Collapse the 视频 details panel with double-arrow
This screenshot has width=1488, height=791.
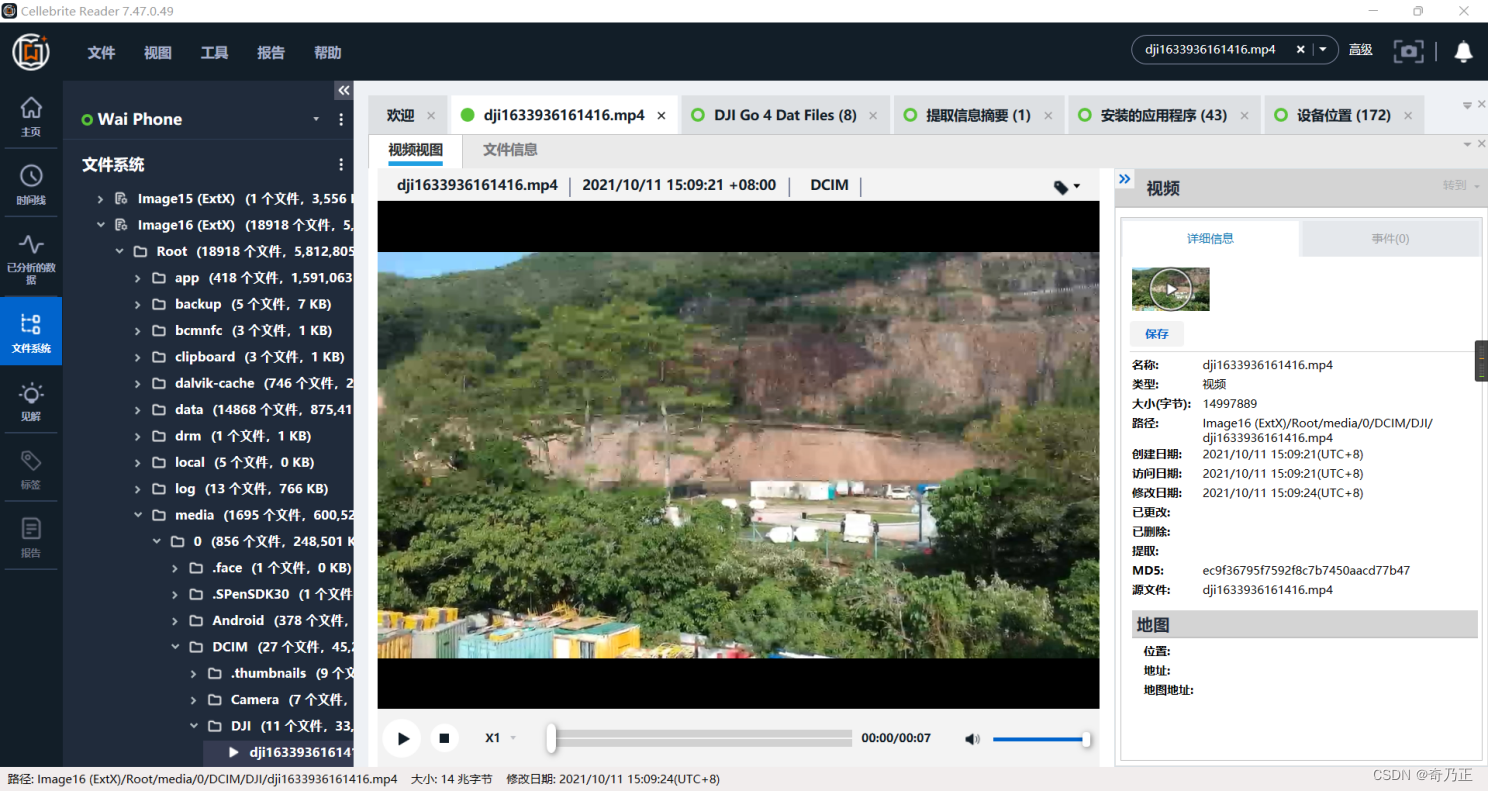1125,179
